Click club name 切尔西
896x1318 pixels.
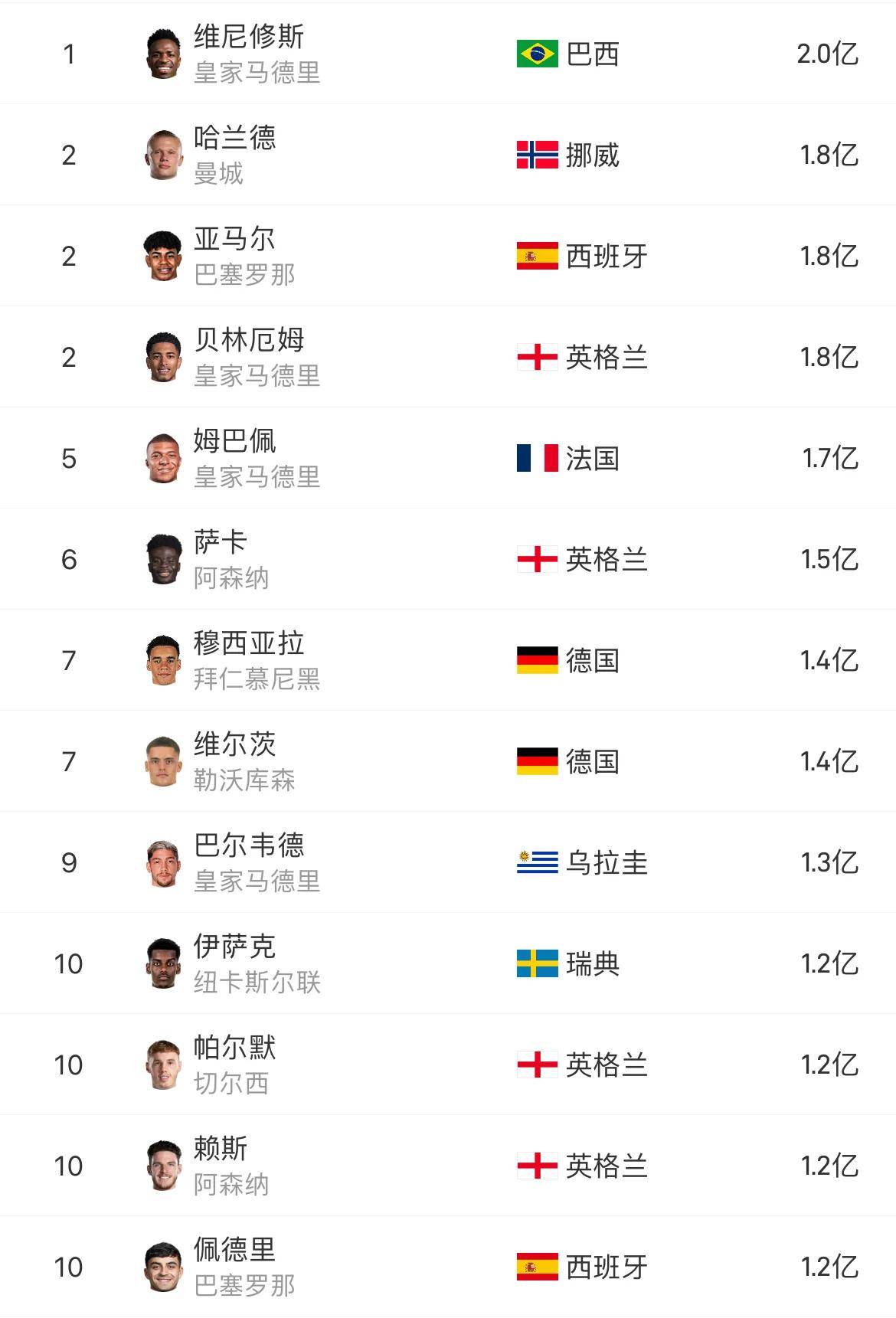coord(231,1084)
